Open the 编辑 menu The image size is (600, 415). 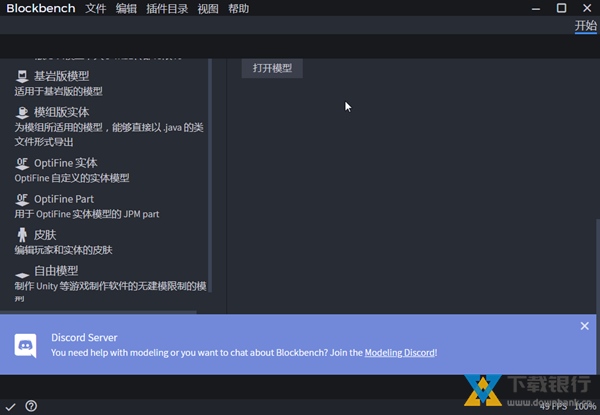coord(126,8)
